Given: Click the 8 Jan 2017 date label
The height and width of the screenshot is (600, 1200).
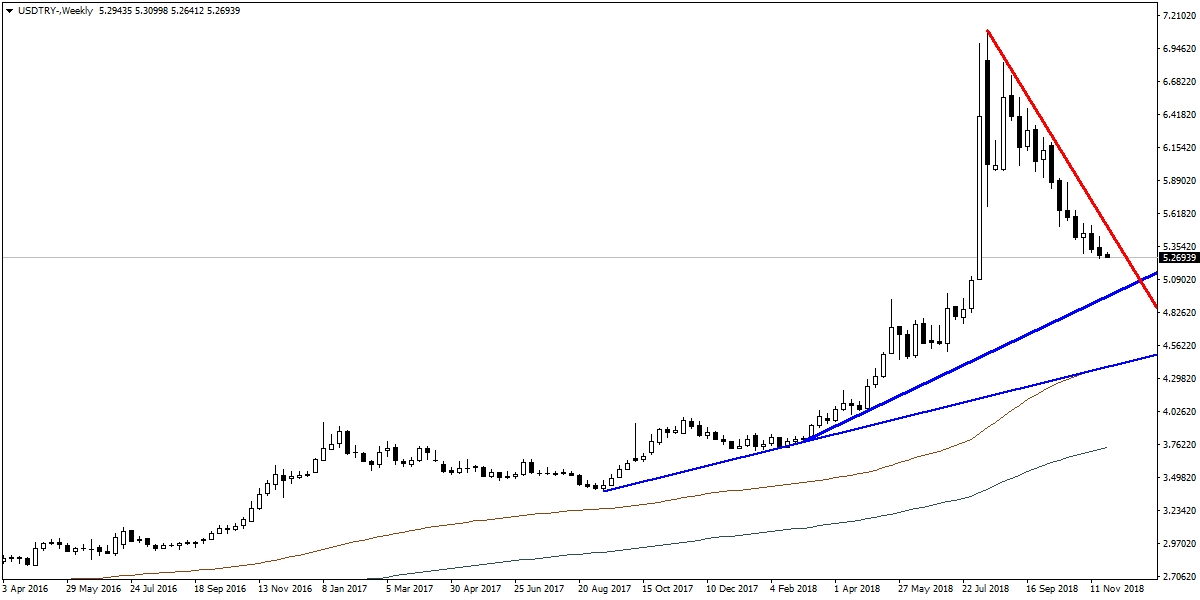Looking at the screenshot, I should [347, 591].
